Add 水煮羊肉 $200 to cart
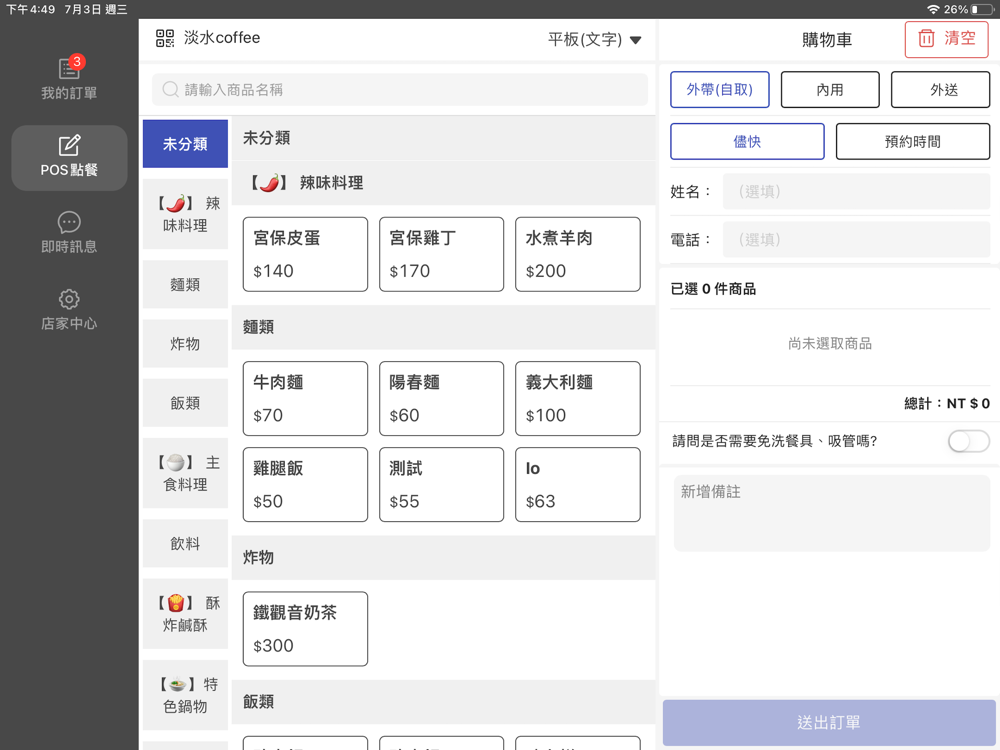 point(578,254)
